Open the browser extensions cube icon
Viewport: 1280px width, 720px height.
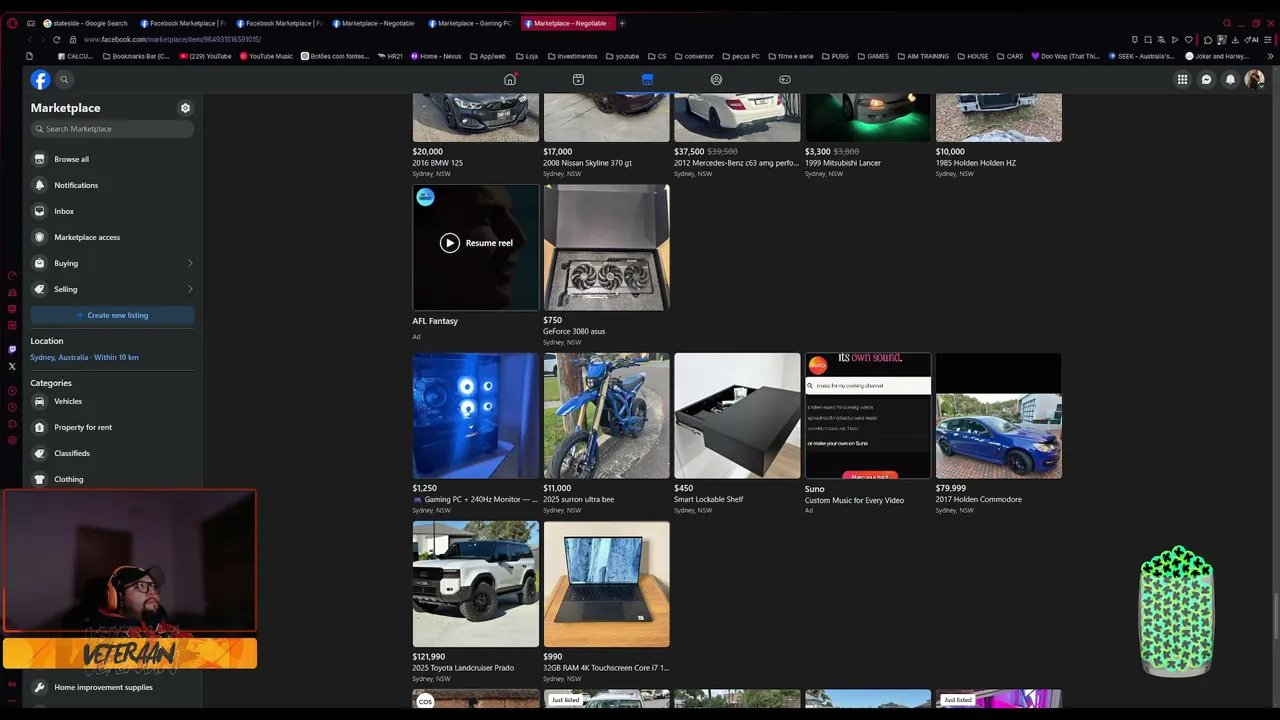1208,40
